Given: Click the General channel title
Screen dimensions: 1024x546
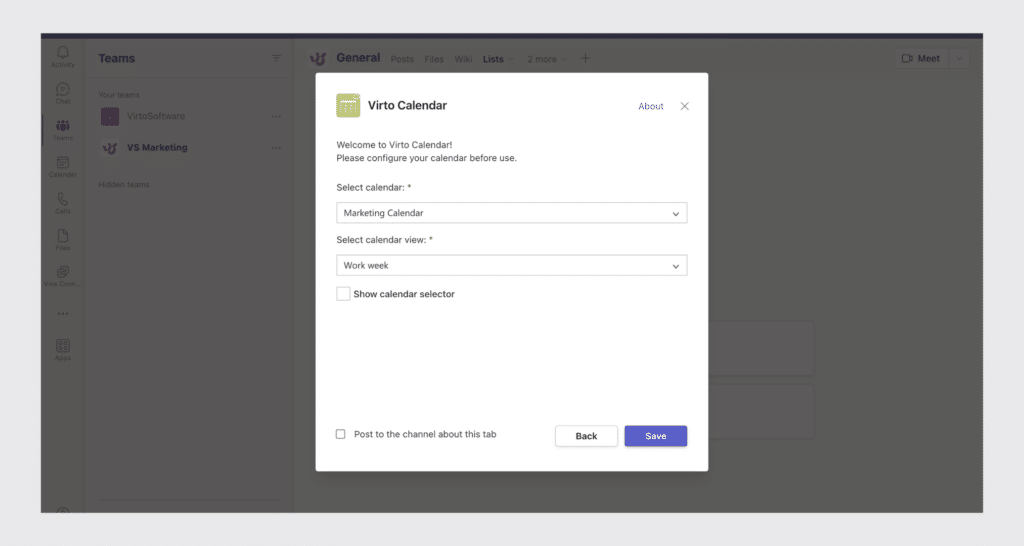Looking at the screenshot, I should pos(358,58).
